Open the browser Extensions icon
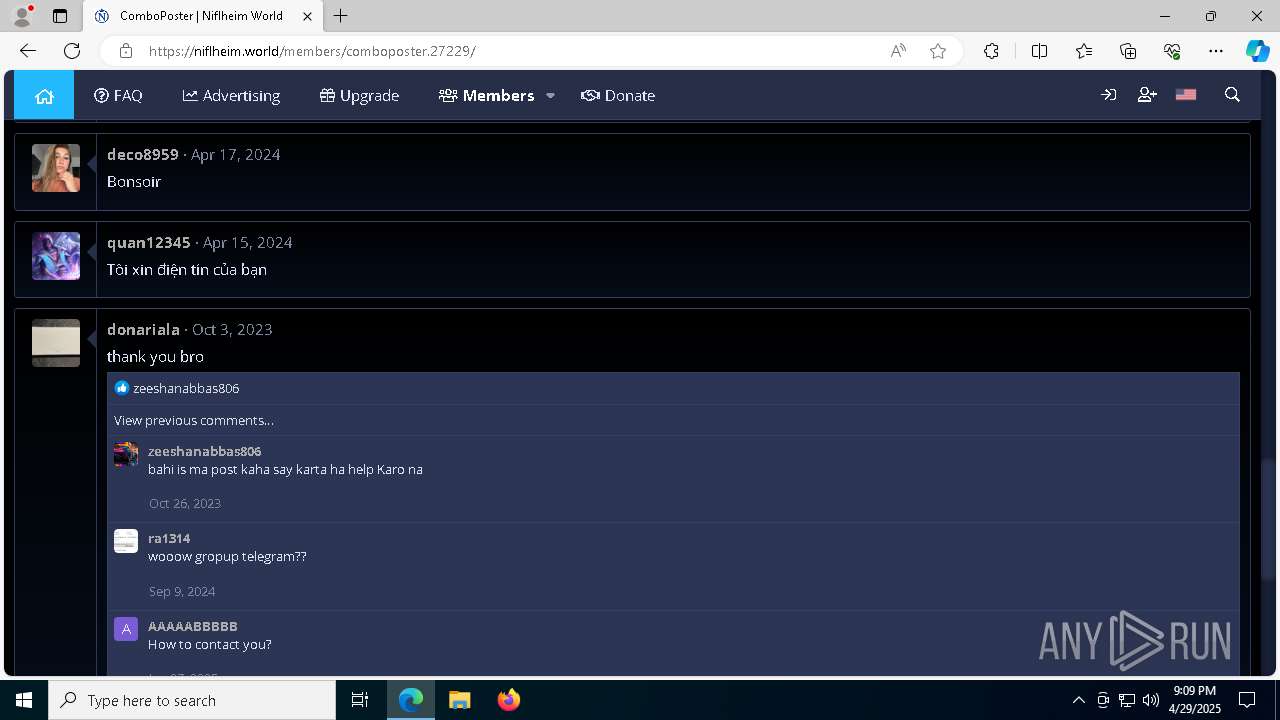 991,51
